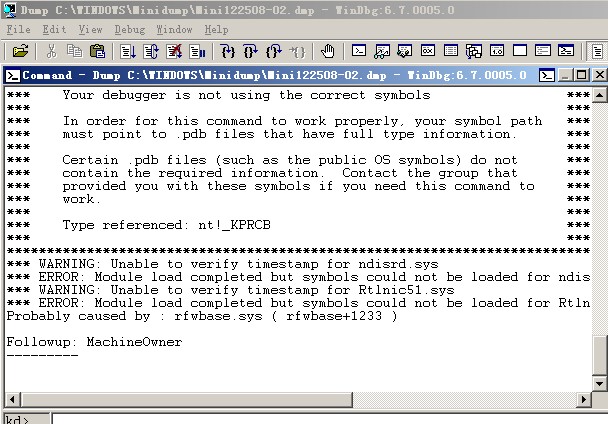Open the Help menu
Screen dimensions: 608x424
click(x=216, y=29)
